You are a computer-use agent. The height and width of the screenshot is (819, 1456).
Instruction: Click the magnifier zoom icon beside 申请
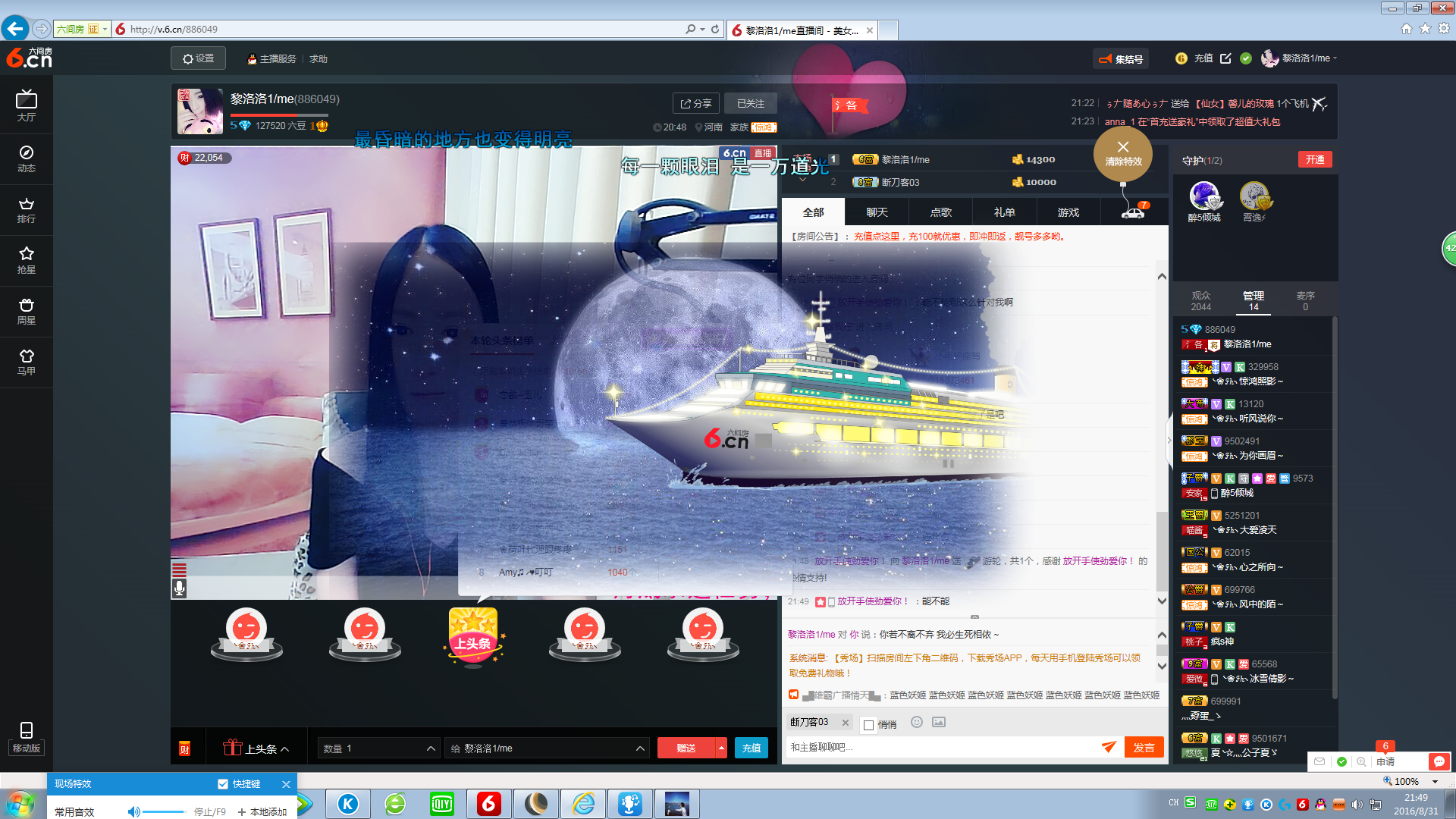pos(1362,761)
